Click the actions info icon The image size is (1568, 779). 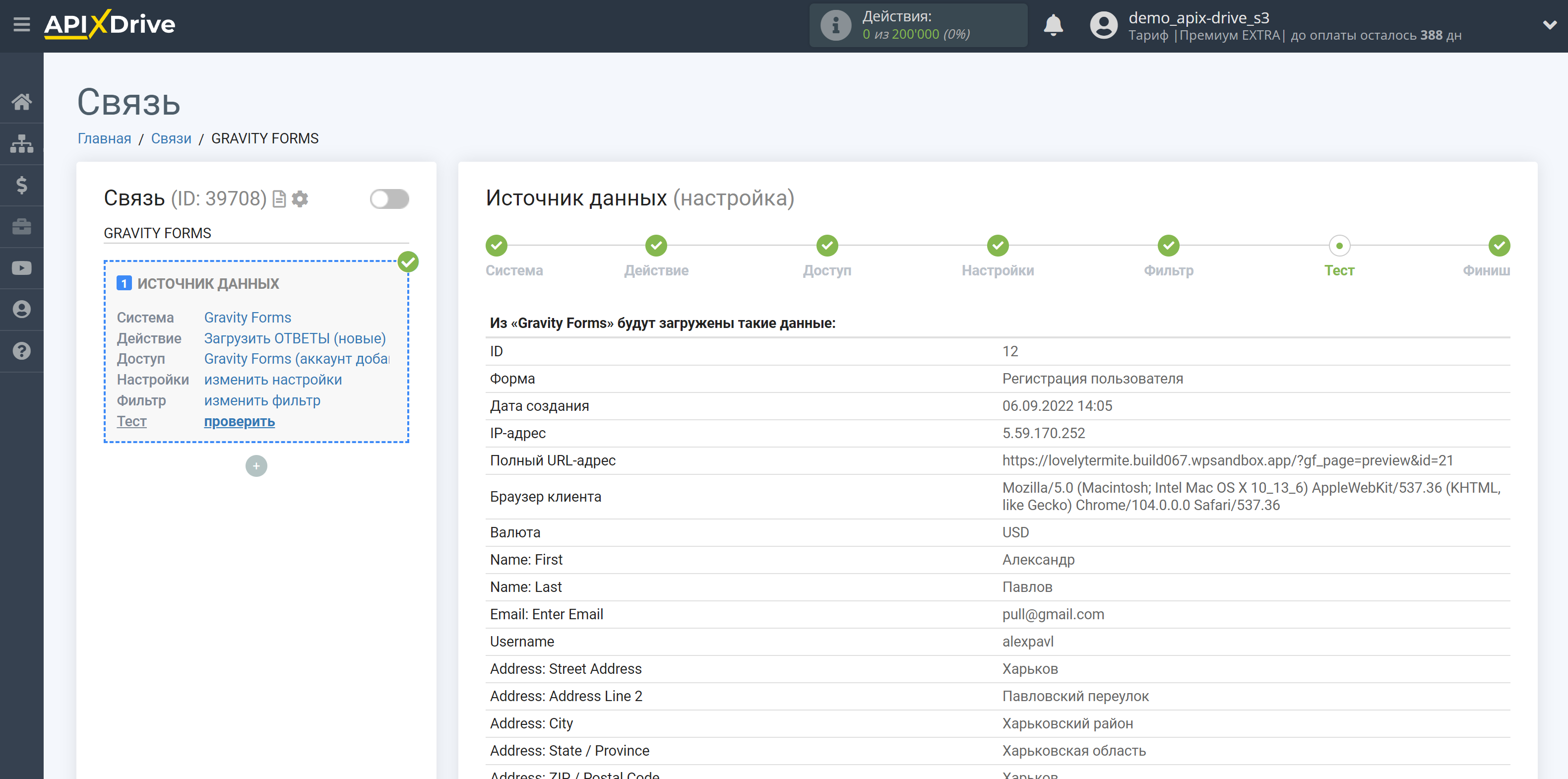tap(836, 26)
